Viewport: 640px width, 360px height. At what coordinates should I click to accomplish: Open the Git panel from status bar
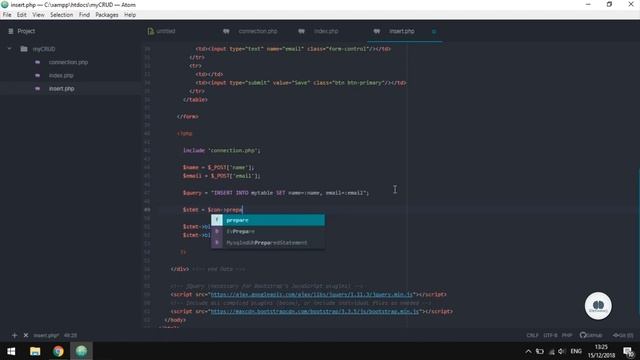pos(623,336)
